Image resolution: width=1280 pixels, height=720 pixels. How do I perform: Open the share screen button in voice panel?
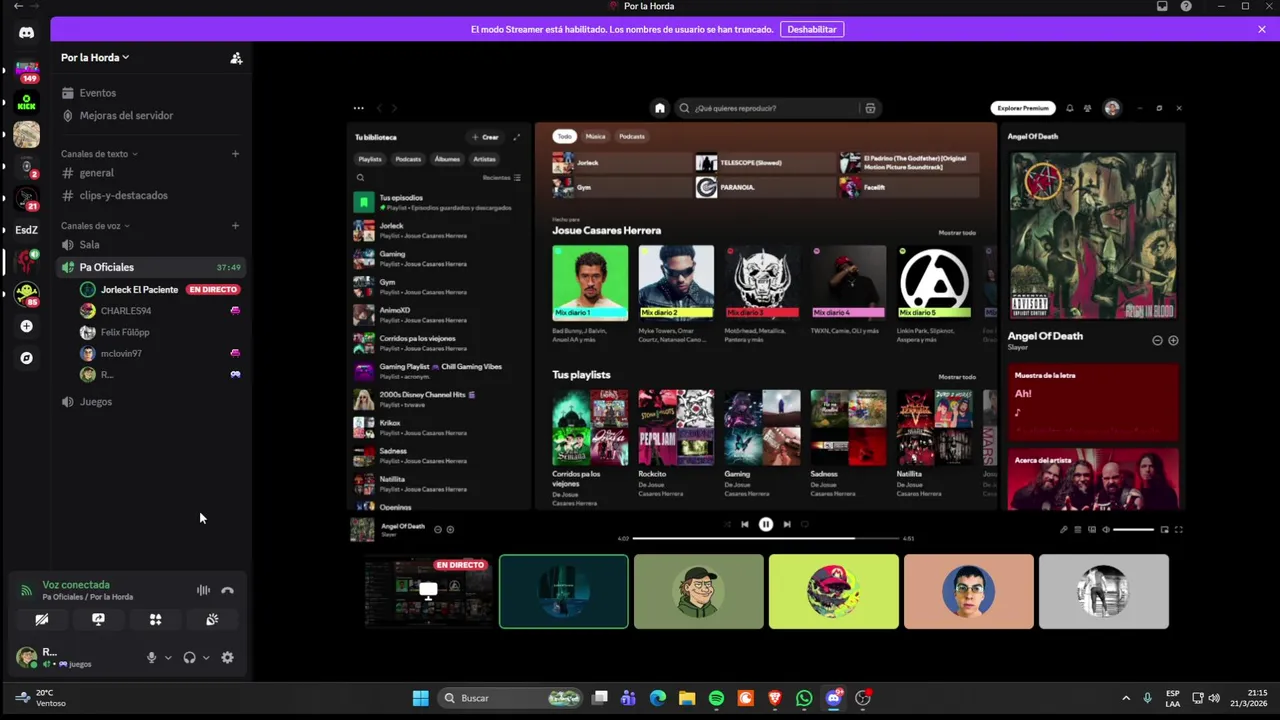(98, 619)
